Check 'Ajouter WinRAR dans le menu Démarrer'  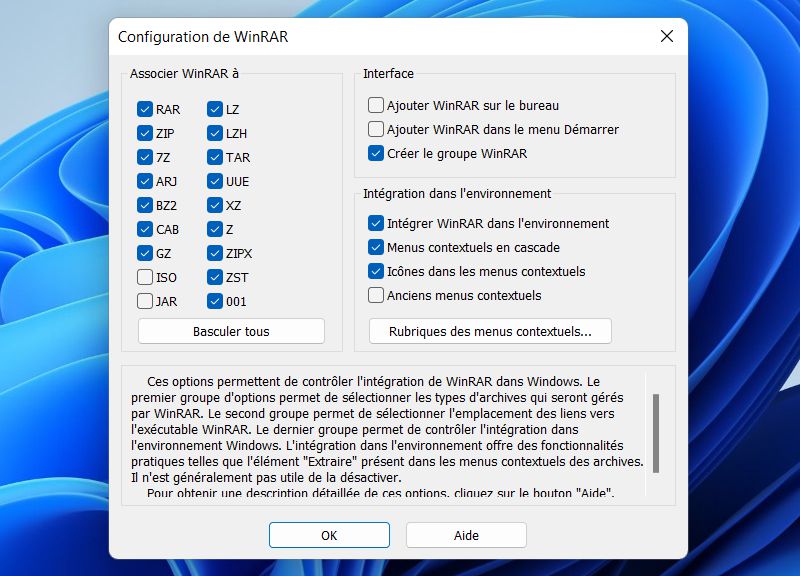(375, 129)
